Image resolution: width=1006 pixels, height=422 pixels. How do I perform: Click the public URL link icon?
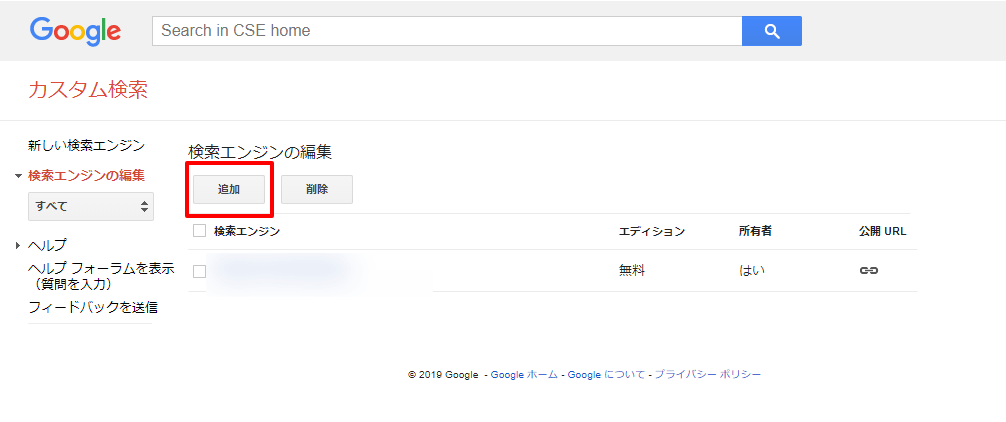pyautogui.click(x=868, y=271)
